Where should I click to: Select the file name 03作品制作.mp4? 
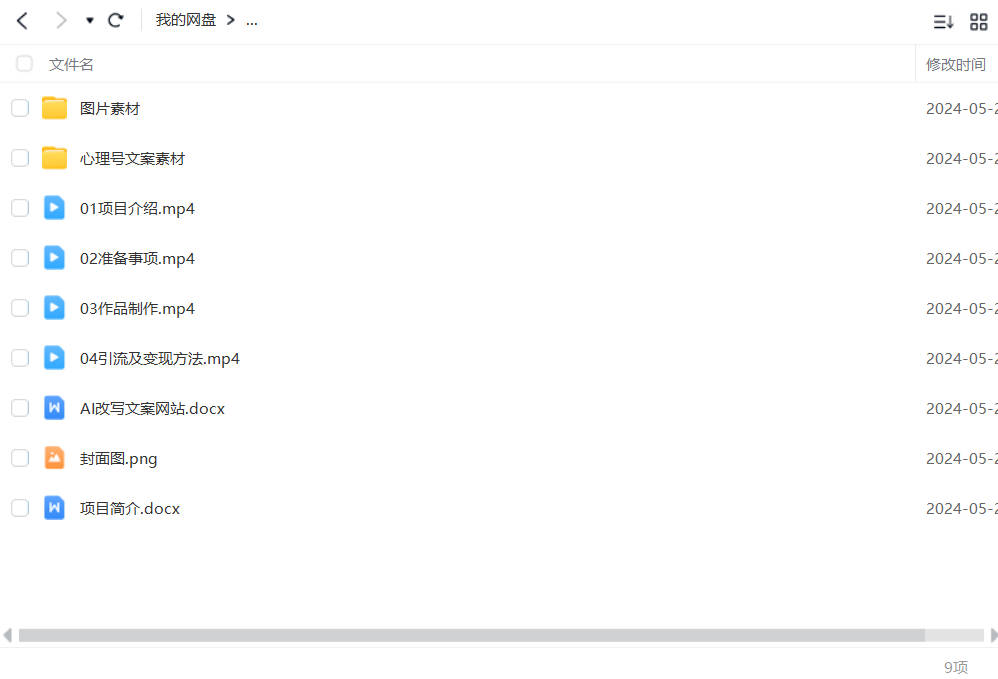point(137,309)
